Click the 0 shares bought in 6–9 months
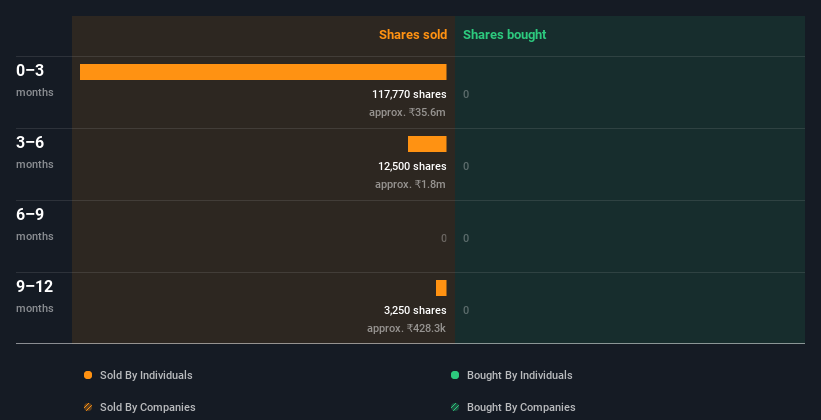821x420 pixels. 466,238
